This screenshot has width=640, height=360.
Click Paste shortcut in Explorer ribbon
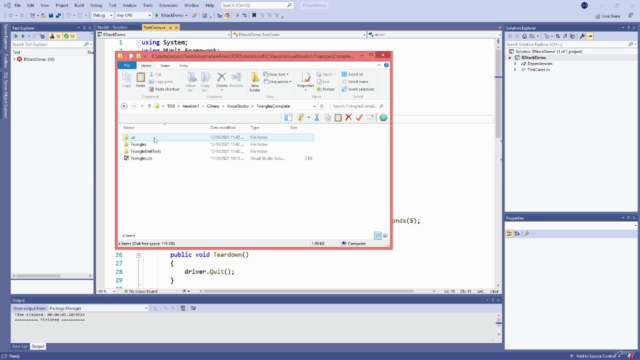coord(164,89)
